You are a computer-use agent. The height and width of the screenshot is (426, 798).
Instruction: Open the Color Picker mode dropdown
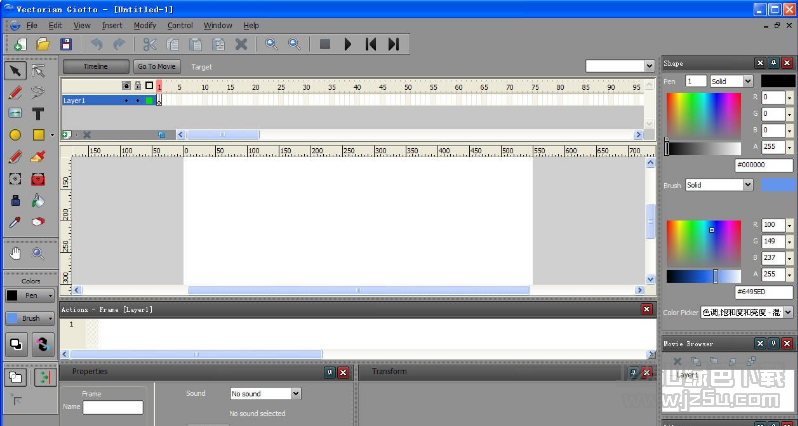coord(747,312)
